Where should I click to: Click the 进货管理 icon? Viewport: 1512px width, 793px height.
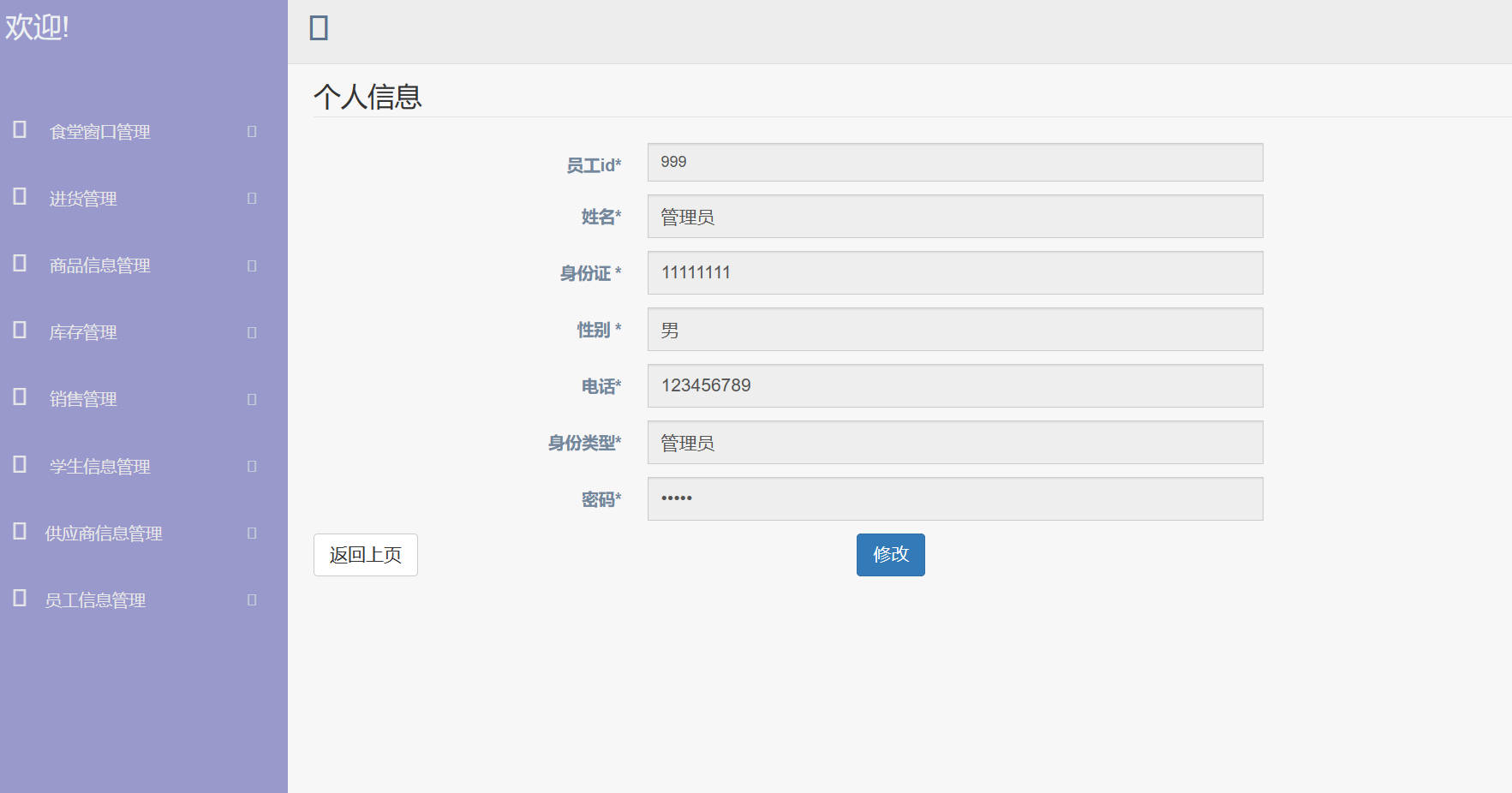point(17,197)
